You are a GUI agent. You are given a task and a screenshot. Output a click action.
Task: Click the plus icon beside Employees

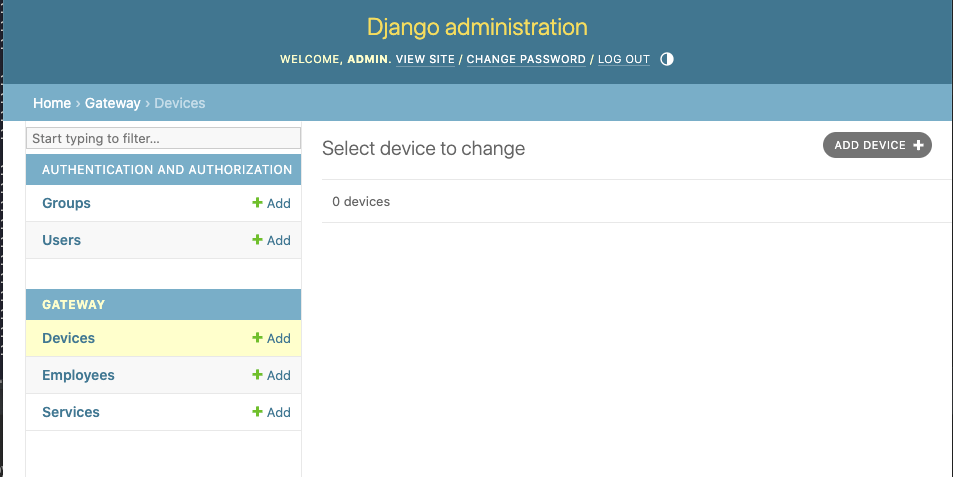[257, 374]
